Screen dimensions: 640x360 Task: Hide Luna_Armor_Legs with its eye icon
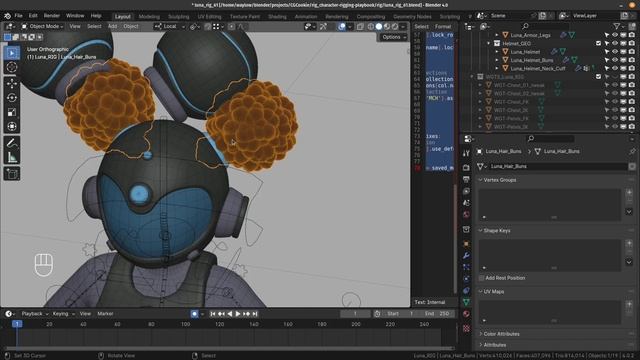point(615,35)
